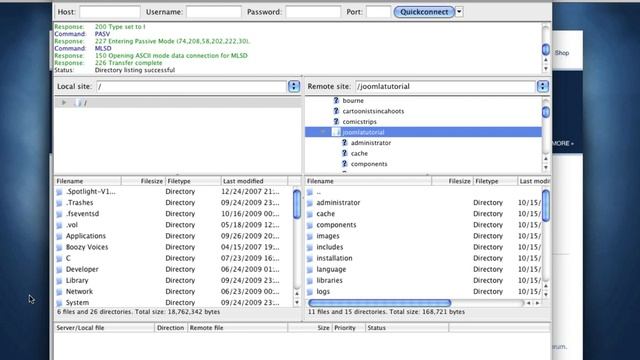Screen dimensions: 640x360
Task: Click the Status queue column header
Action: coord(407,328)
